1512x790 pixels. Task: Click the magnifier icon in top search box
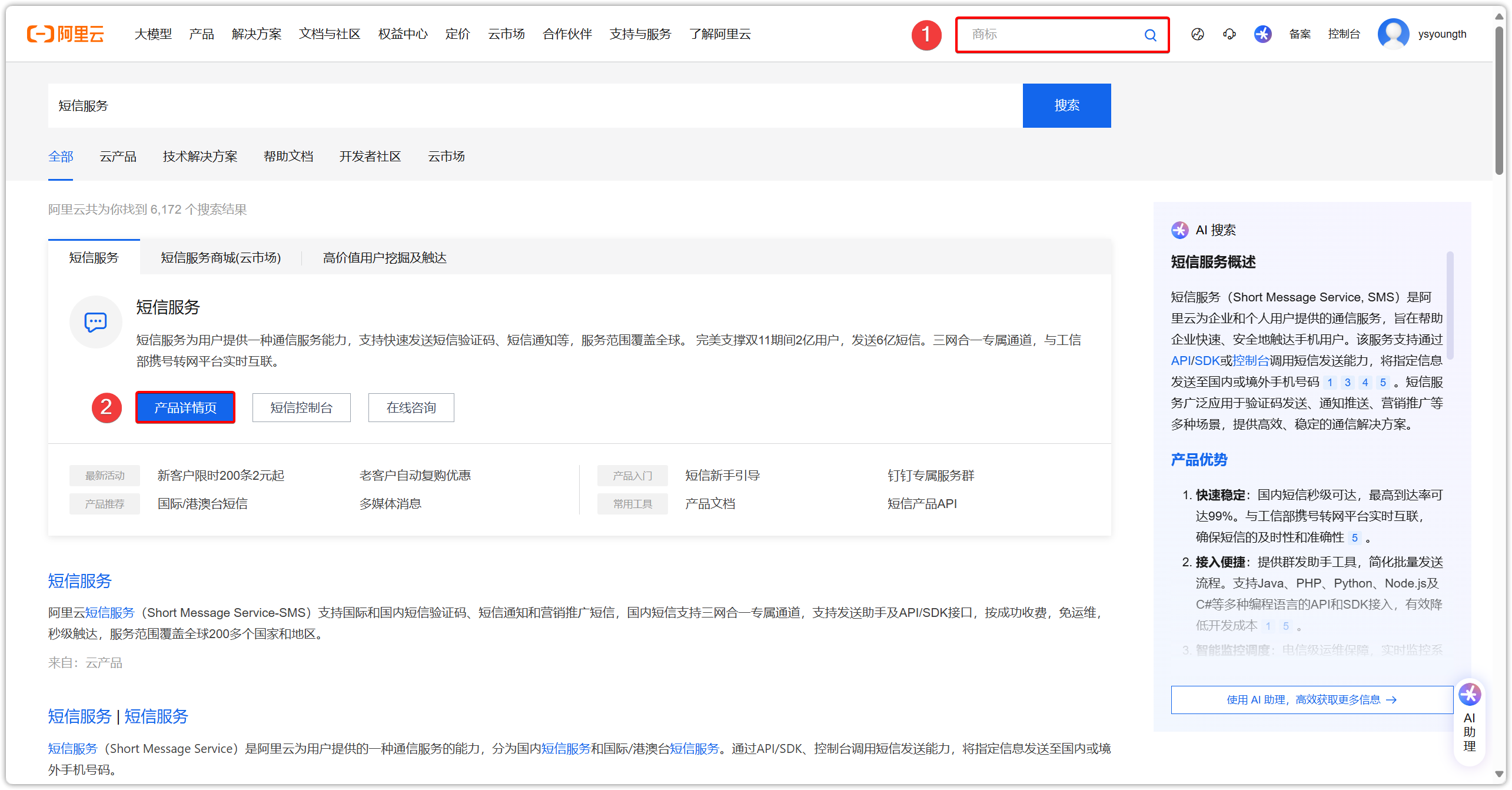1150,35
